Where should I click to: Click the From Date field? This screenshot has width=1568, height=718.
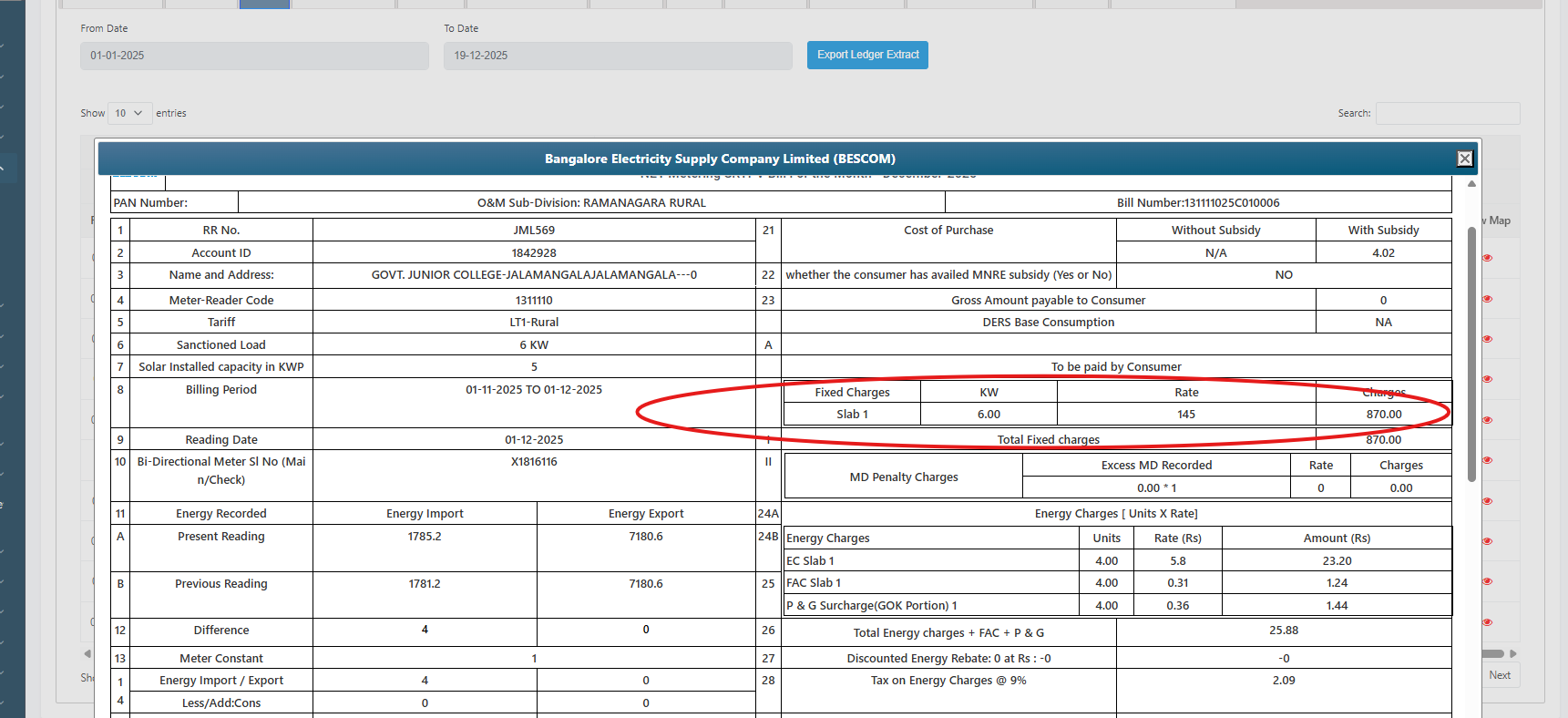254,56
